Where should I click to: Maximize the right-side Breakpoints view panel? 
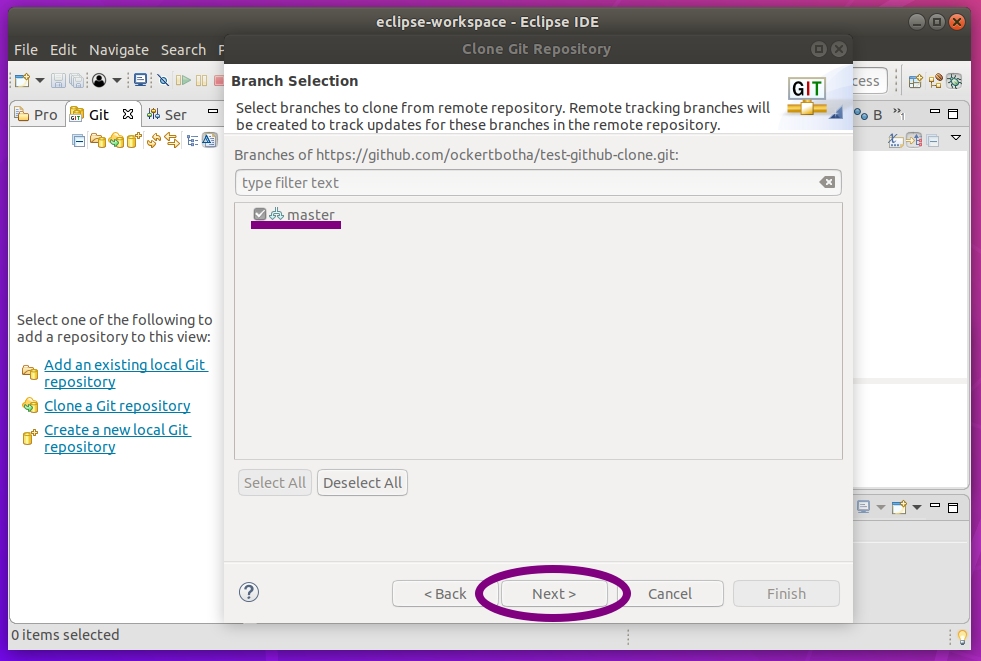953,114
